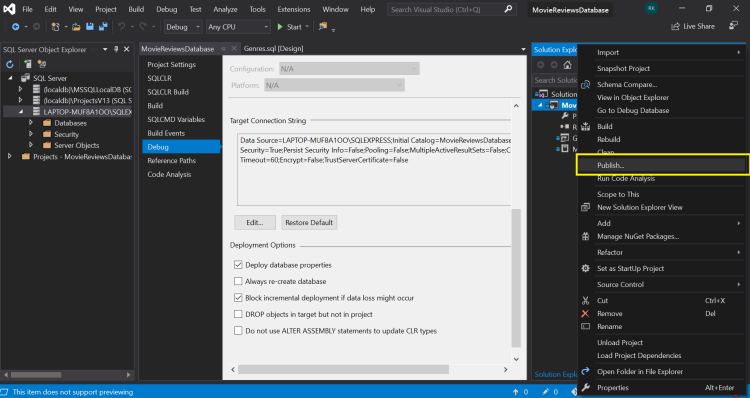This screenshot has height=398, width=750.
Task: Click the Edit... connection string button
Action: tap(255, 222)
